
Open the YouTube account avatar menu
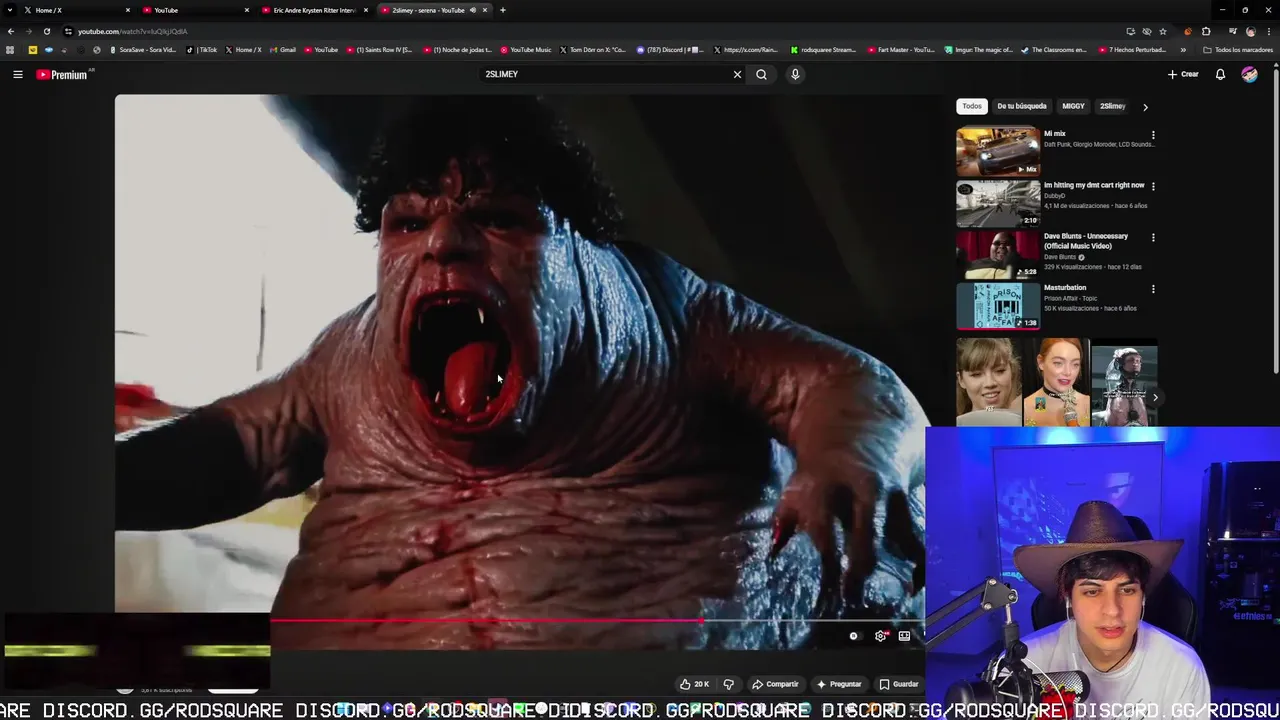pyautogui.click(x=1249, y=74)
